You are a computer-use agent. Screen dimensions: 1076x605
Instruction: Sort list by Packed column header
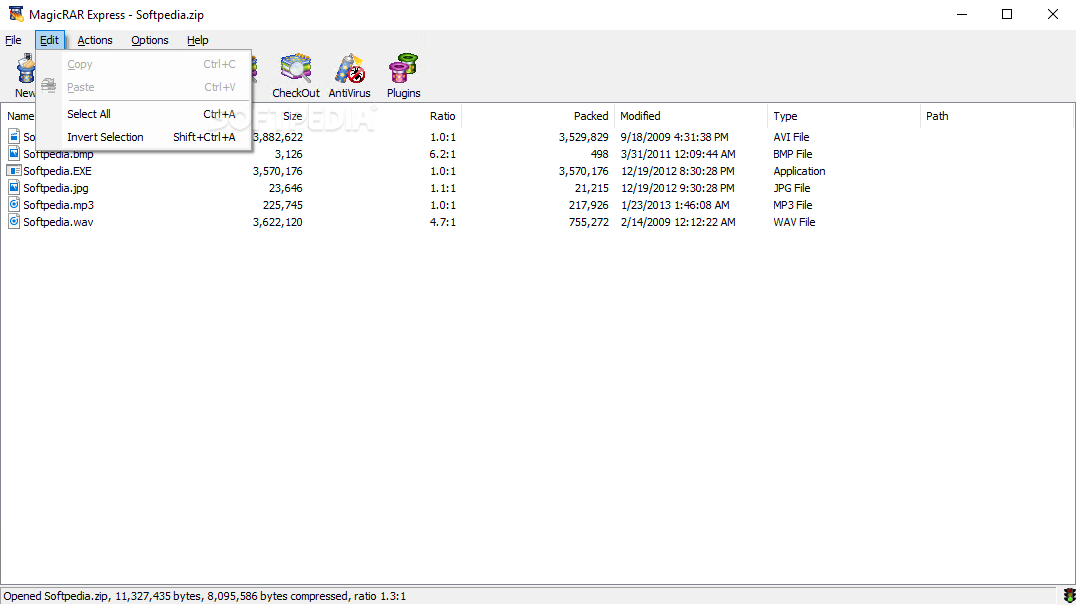click(591, 116)
